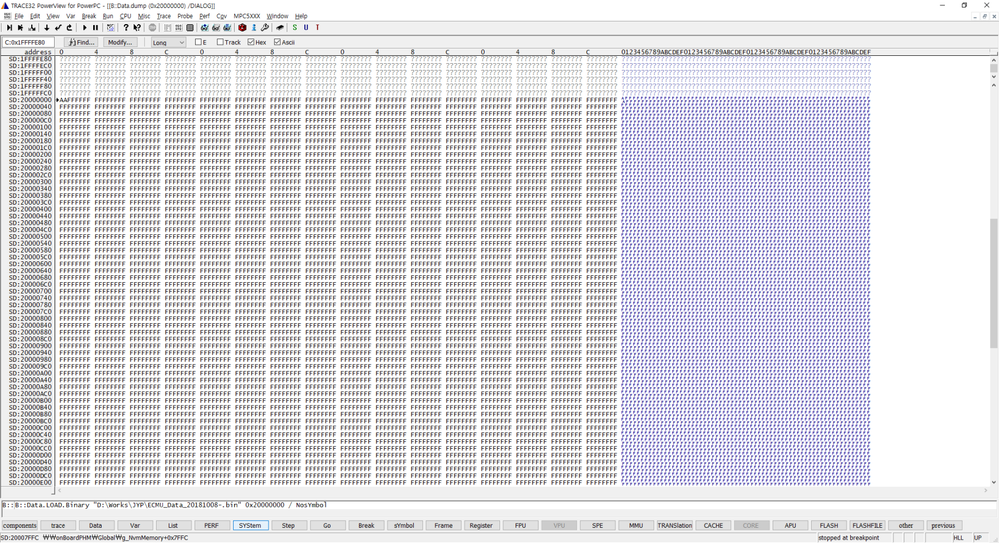
Task: Click the Step Over toolbar icon
Action: (20, 27)
